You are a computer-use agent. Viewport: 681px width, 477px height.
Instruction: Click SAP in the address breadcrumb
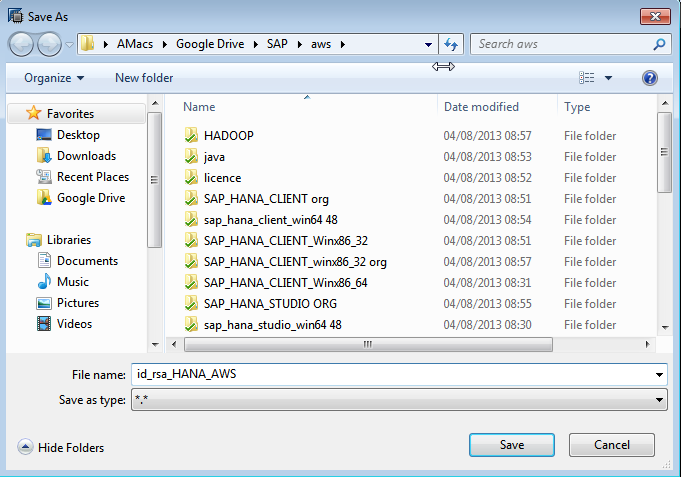click(x=277, y=44)
